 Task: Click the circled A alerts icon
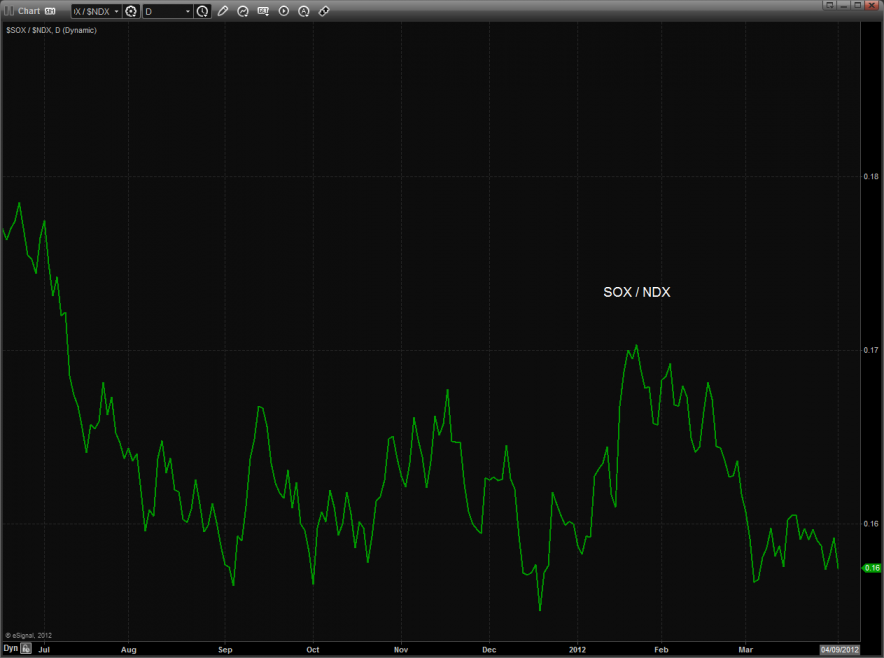303,11
